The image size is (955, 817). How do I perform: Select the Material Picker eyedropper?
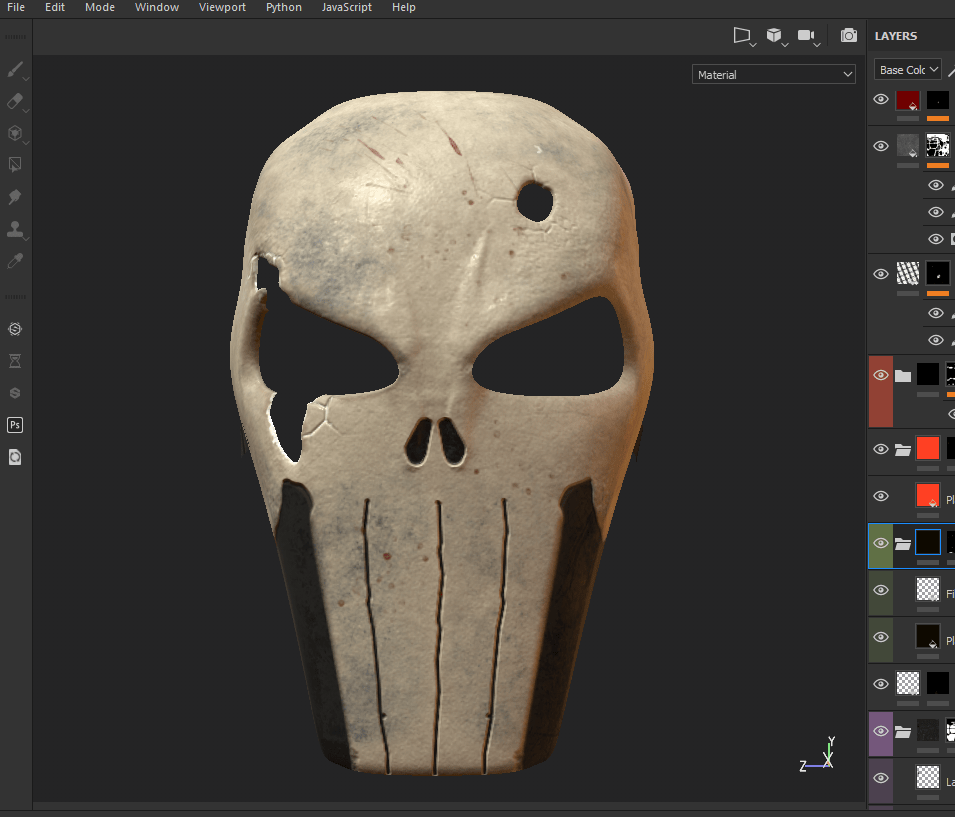coord(15,261)
